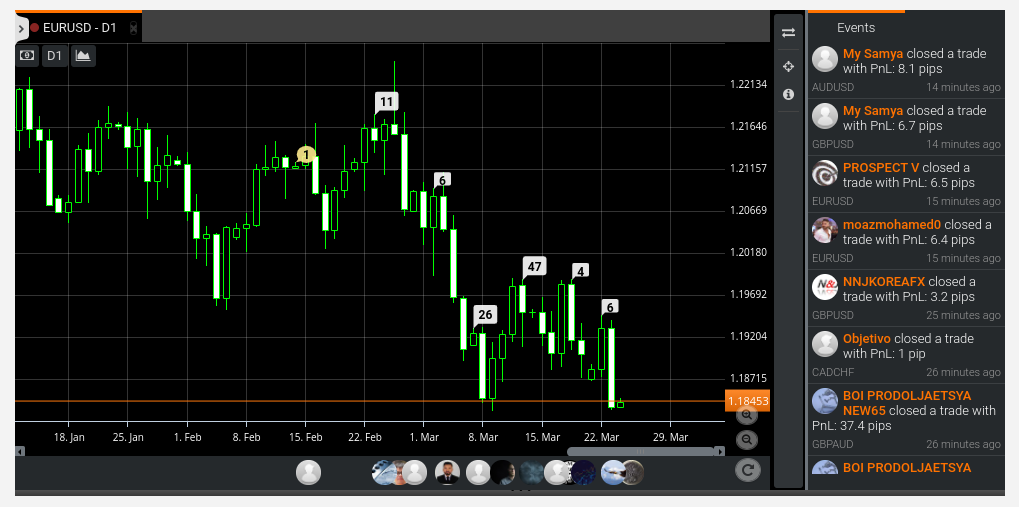Open PROSPECT V trader profile link
1019x507 pixels.
[x=881, y=167]
